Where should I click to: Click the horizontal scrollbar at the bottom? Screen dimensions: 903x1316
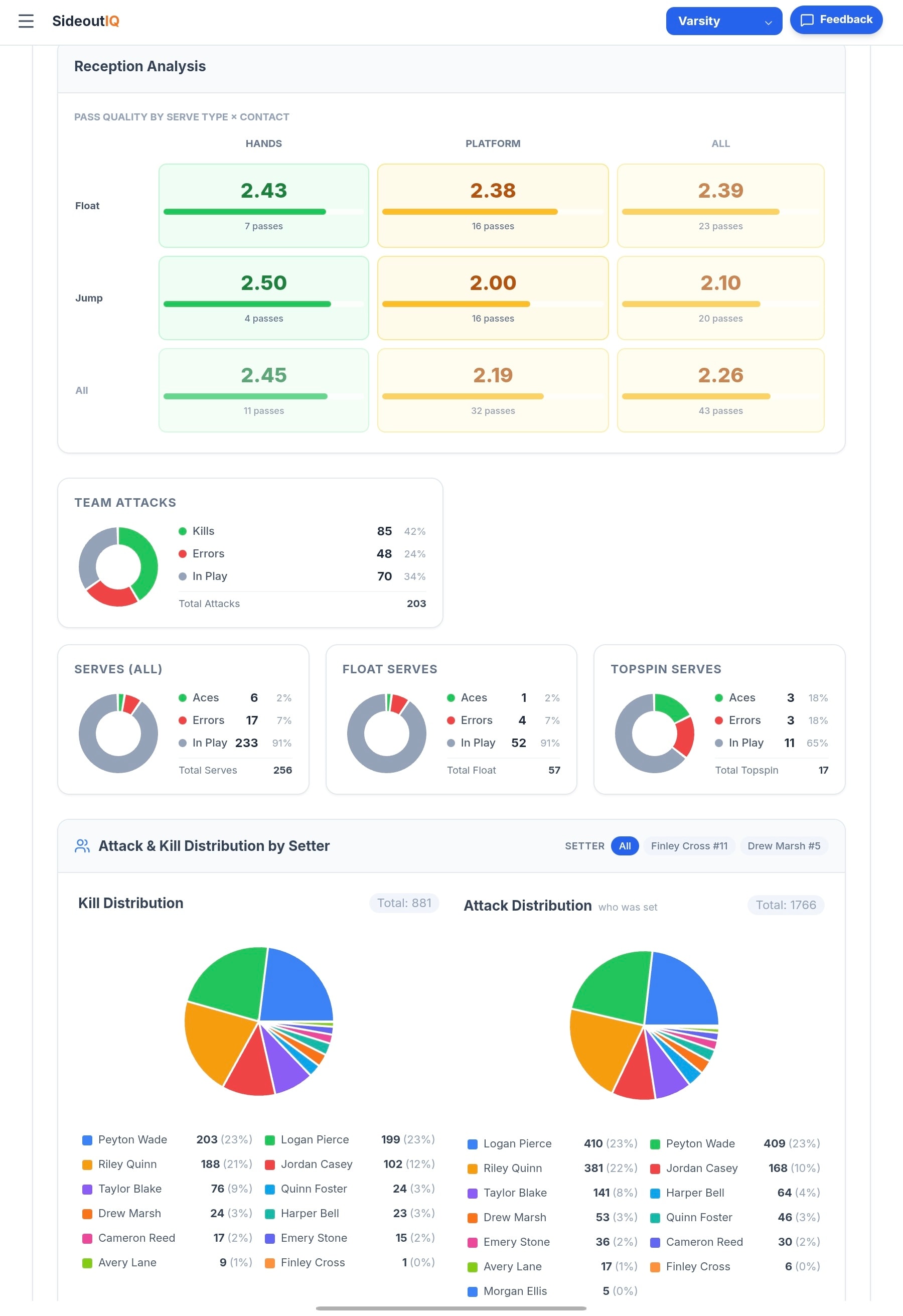point(450,1308)
